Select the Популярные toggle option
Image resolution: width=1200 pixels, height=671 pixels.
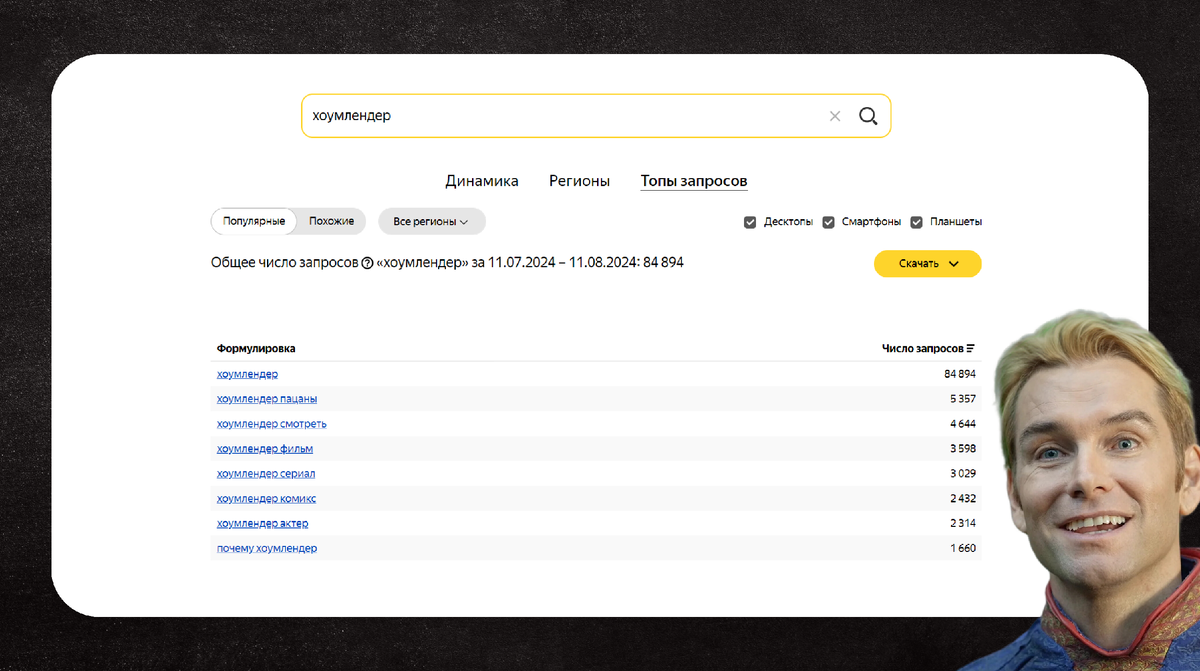click(x=254, y=221)
